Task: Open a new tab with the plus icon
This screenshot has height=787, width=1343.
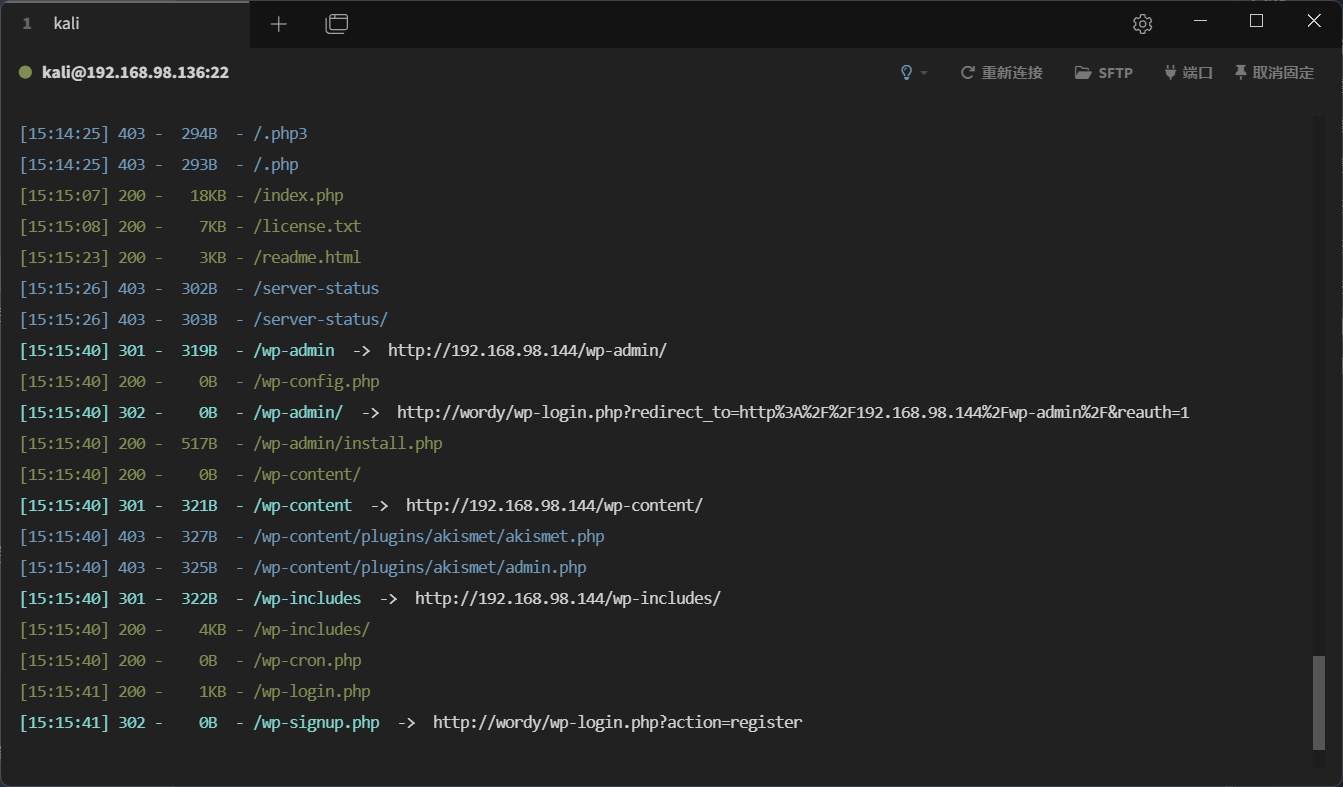Action: [x=278, y=24]
